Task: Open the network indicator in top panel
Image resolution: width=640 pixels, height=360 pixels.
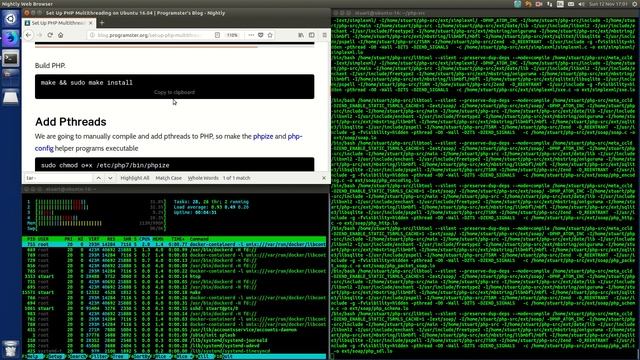Action: [549, 4]
